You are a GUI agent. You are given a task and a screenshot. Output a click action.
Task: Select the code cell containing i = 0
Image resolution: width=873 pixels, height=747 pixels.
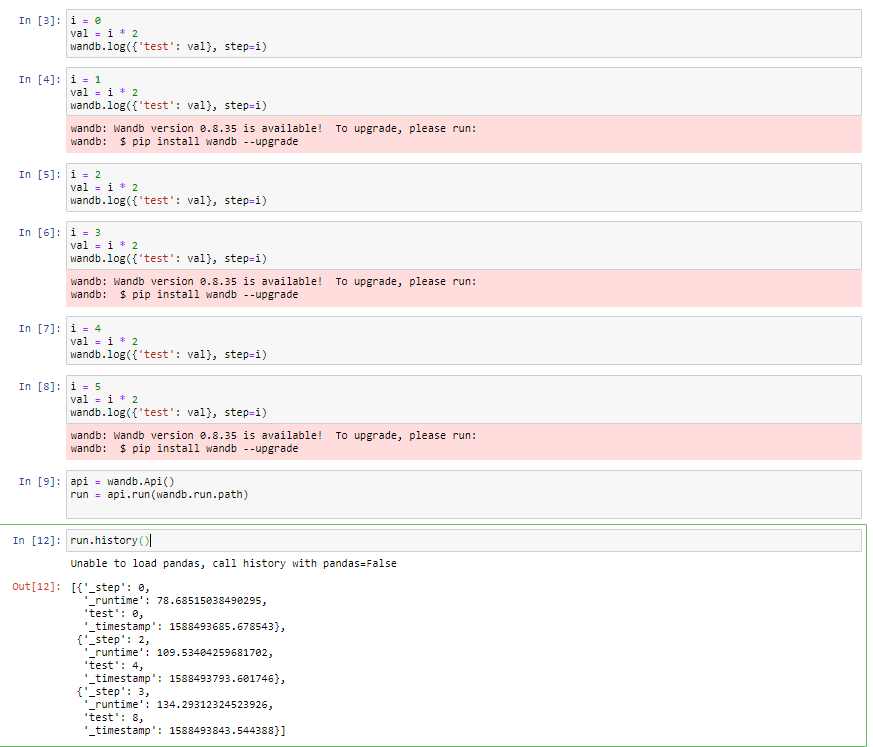[x=200, y=33]
